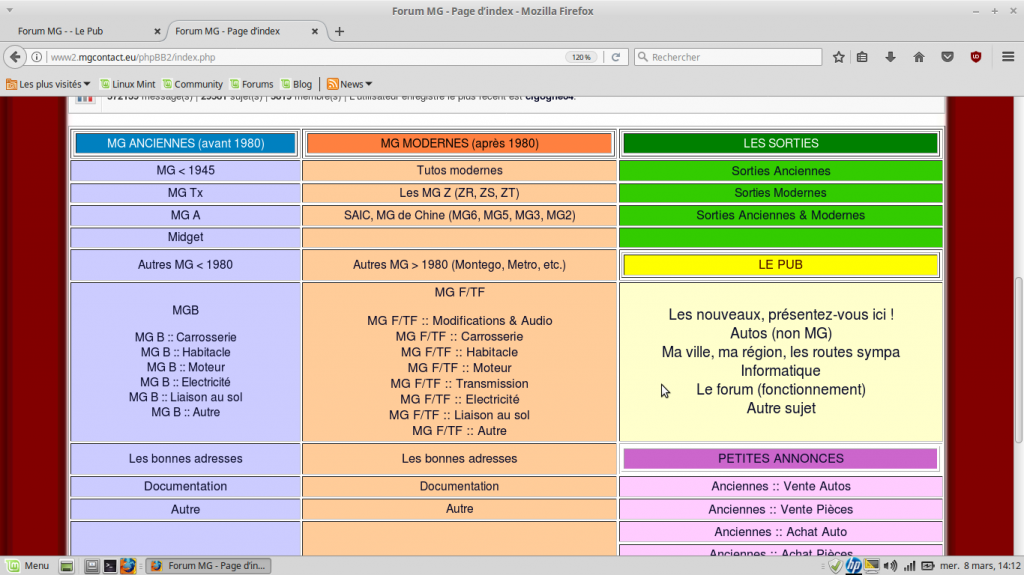The height and width of the screenshot is (575, 1024).
Task: Open the downloads arrow icon
Action: coord(890,57)
